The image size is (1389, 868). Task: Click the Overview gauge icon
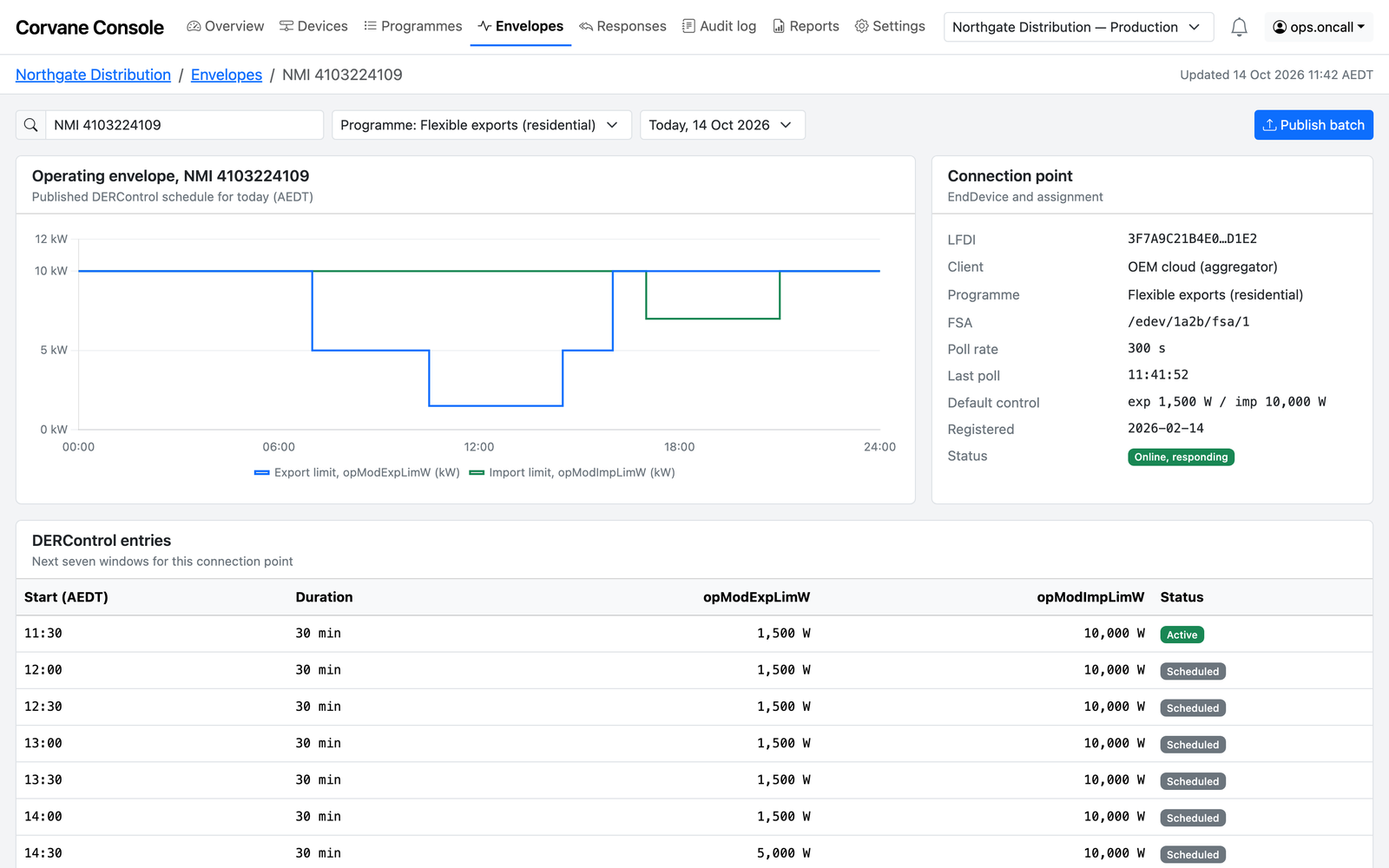click(194, 26)
